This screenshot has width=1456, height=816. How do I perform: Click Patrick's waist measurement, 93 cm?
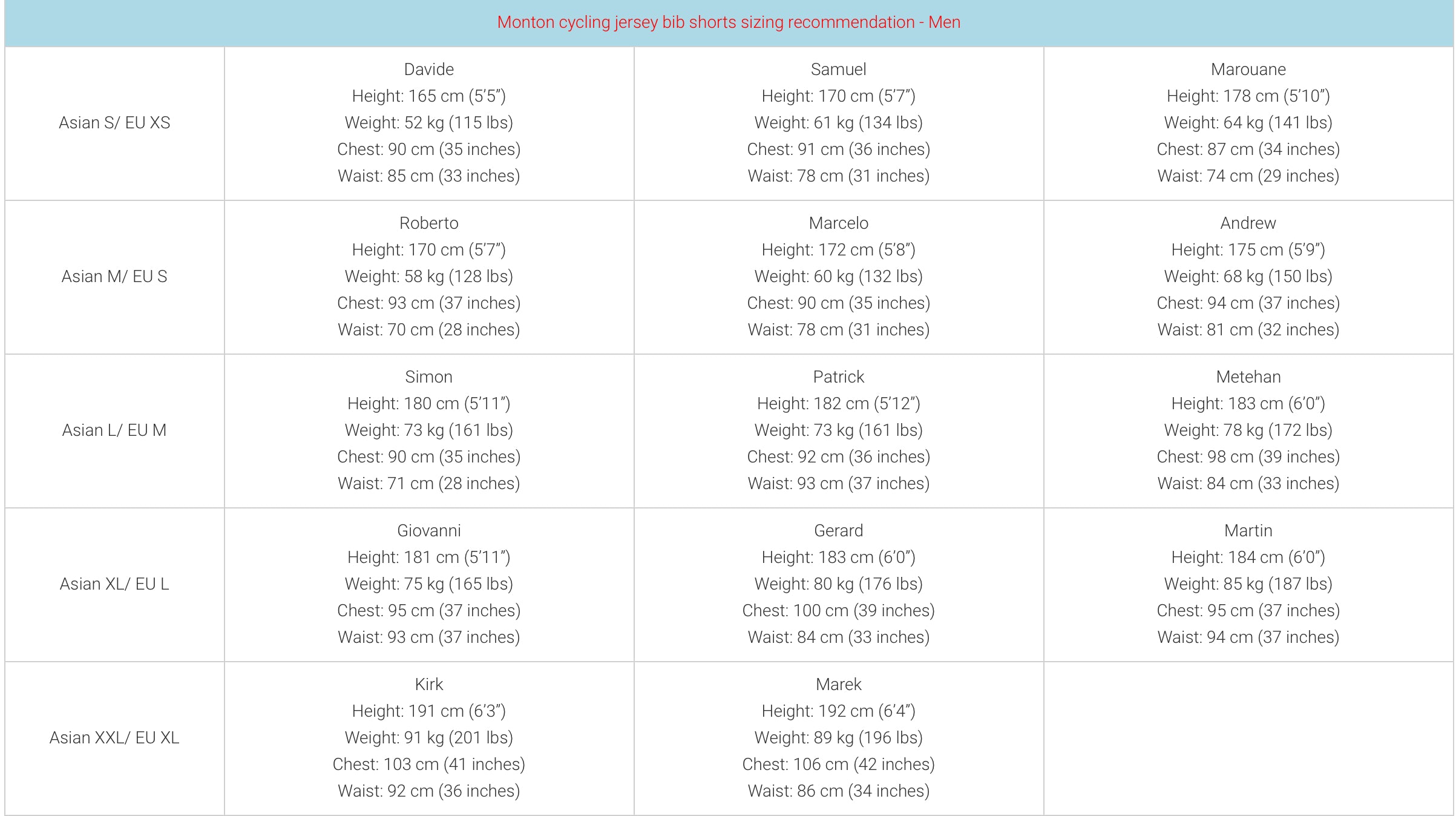coord(838,484)
